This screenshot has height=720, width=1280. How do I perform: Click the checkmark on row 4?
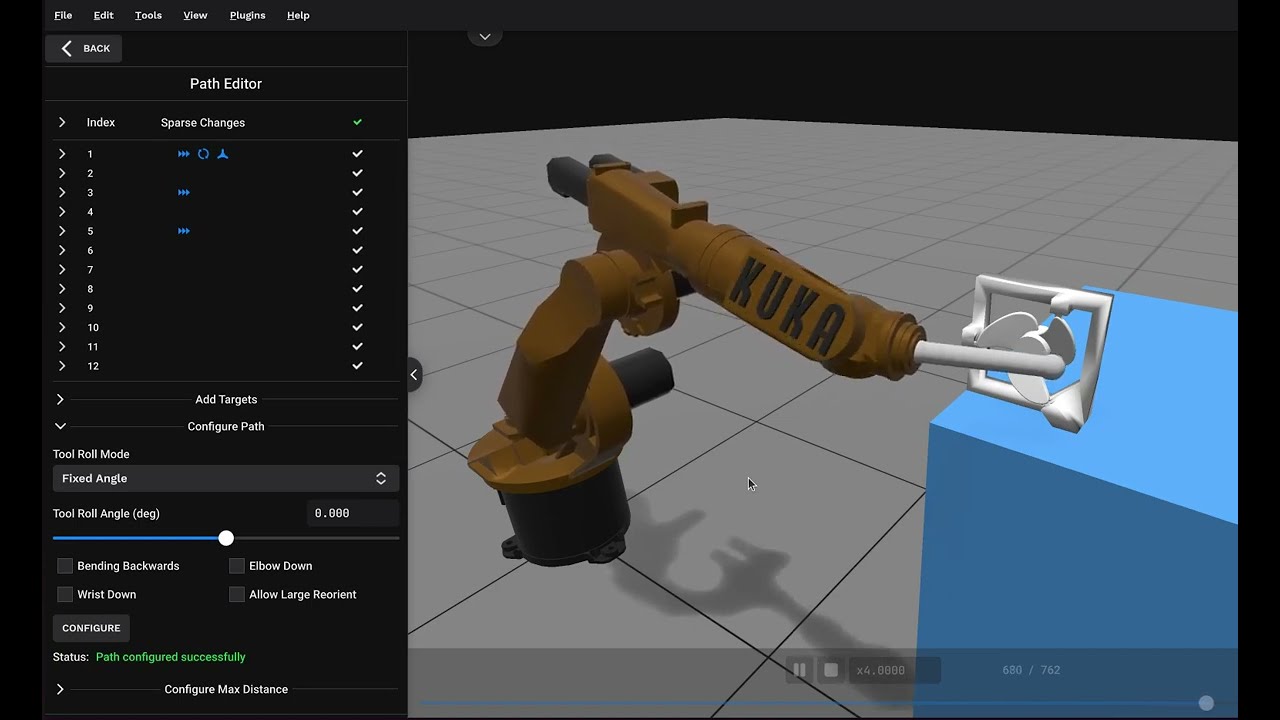(357, 212)
